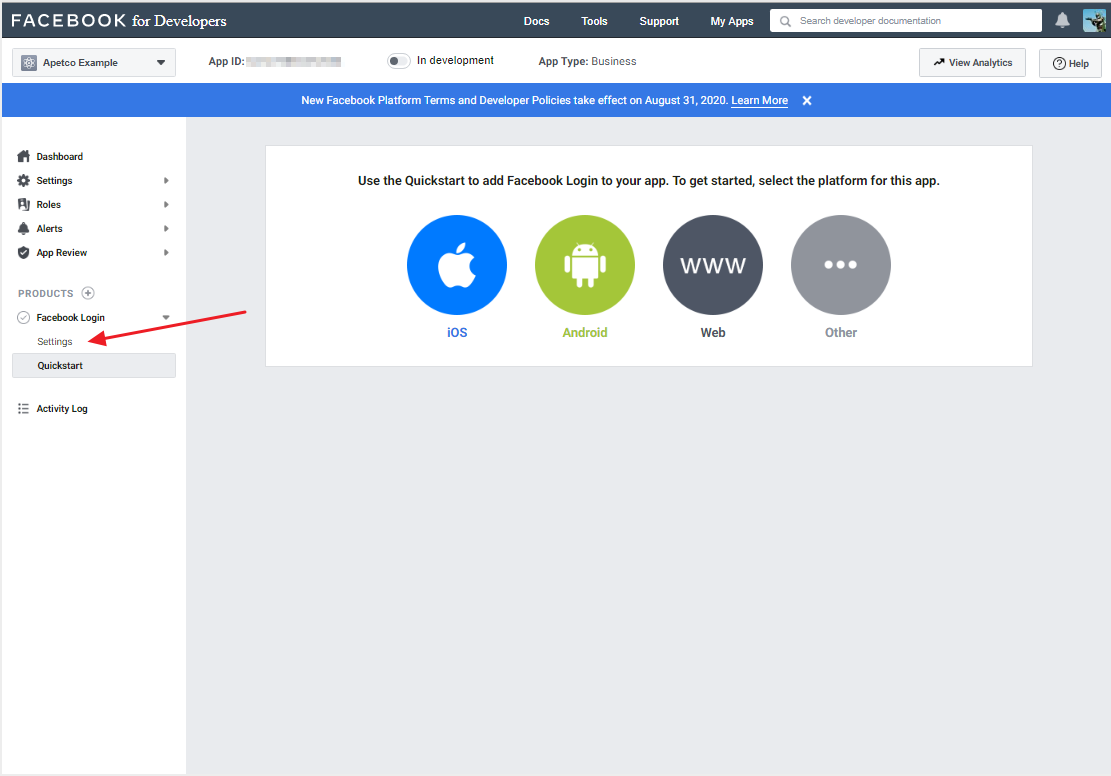Follow the Learn More link
This screenshot has height=776, width=1111.
point(759,101)
